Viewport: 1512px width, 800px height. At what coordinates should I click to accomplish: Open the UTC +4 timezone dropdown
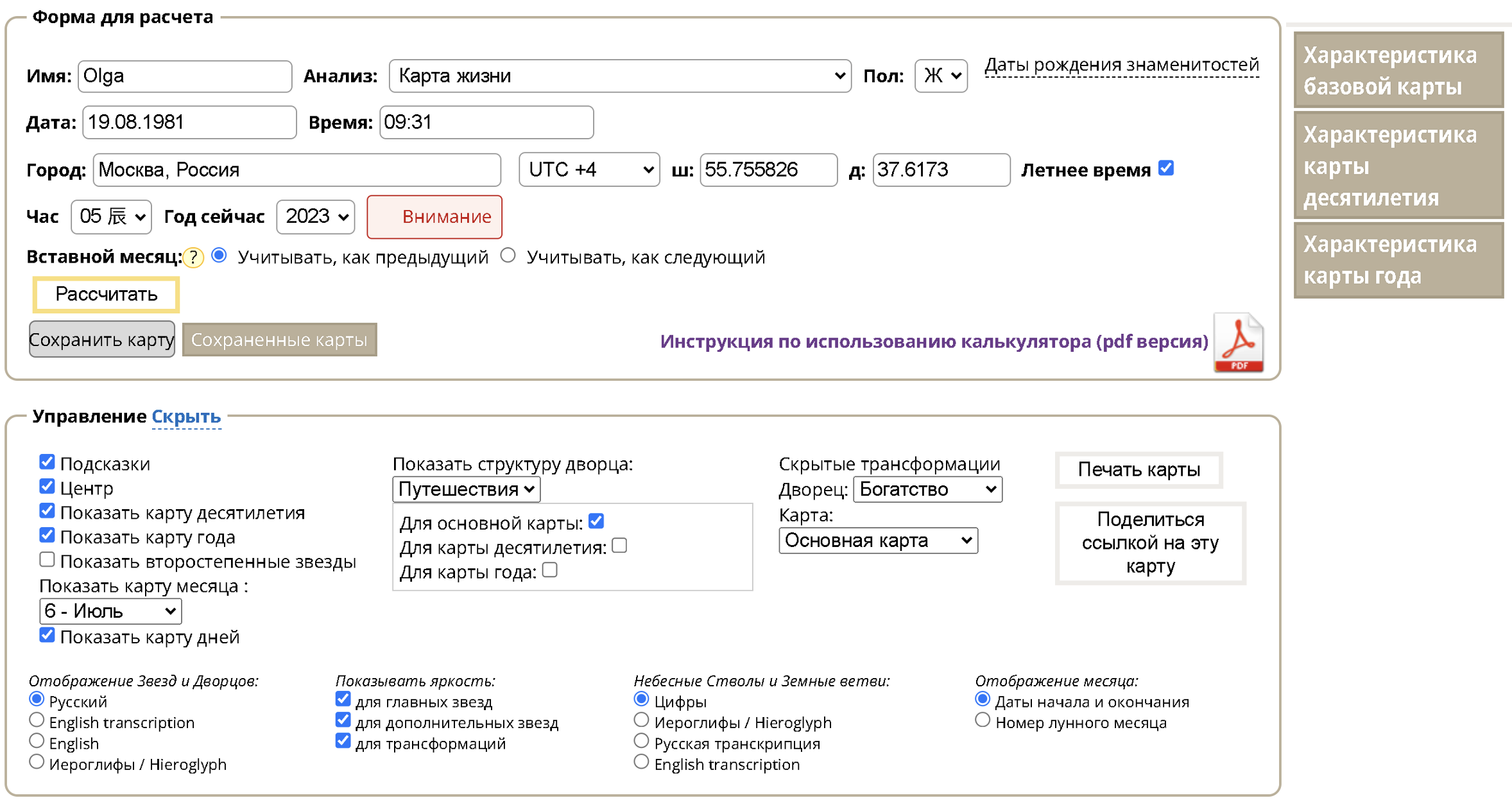tap(589, 170)
